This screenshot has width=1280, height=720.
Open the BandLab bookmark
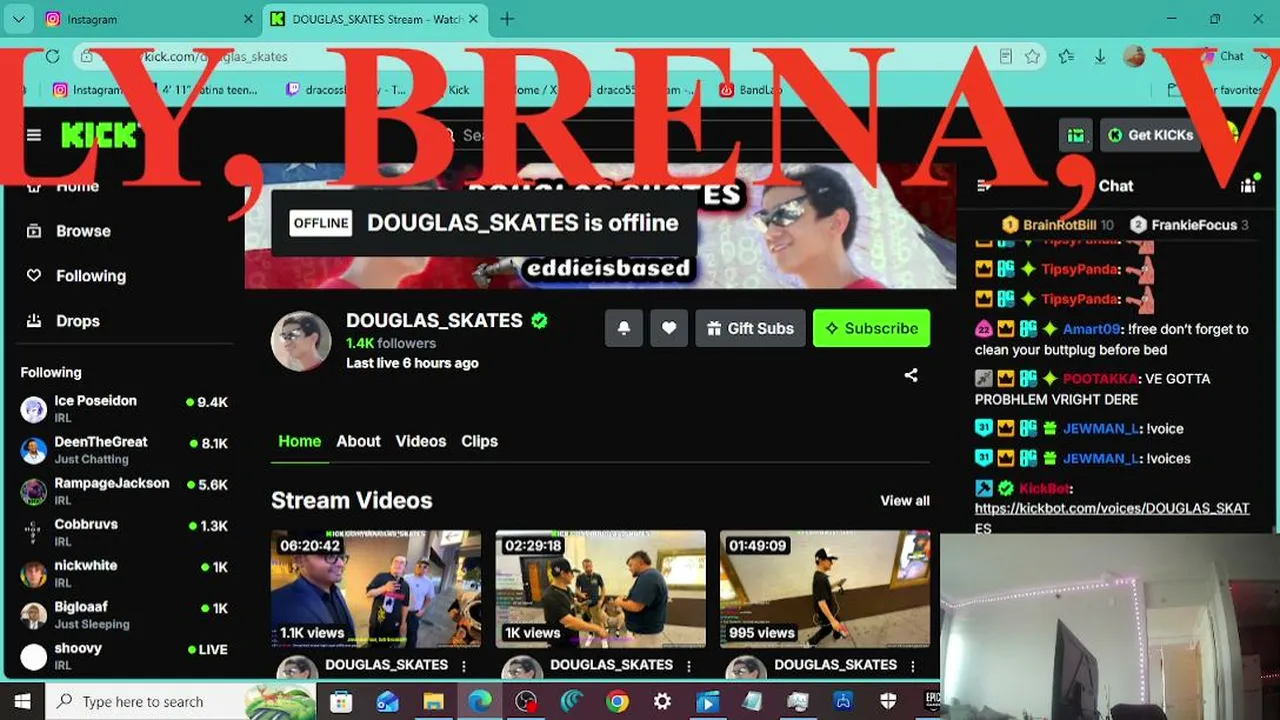pyautogui.click(x=750, y=90)
